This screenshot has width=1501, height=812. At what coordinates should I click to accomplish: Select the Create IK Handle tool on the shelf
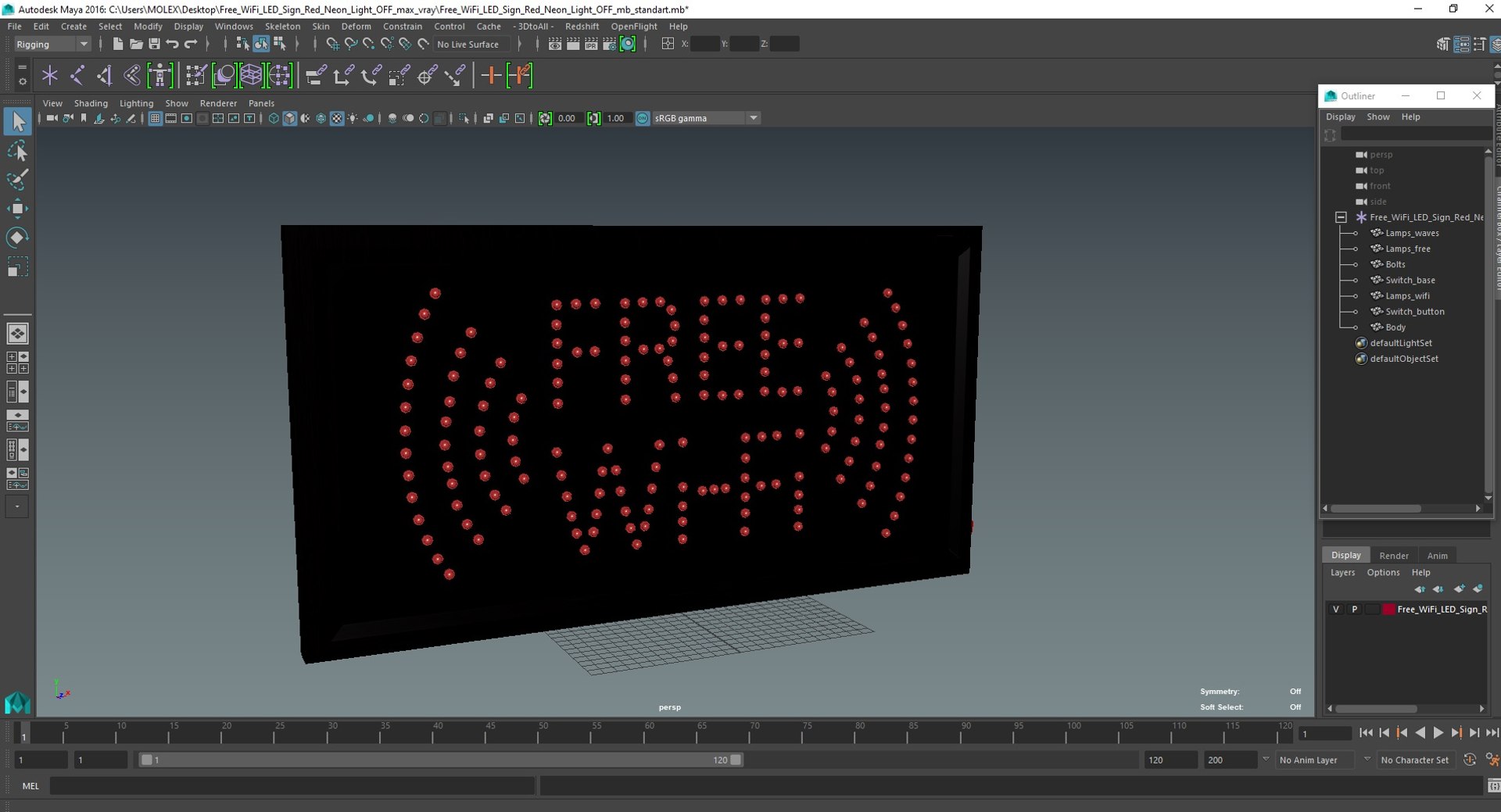pos(105,75)
